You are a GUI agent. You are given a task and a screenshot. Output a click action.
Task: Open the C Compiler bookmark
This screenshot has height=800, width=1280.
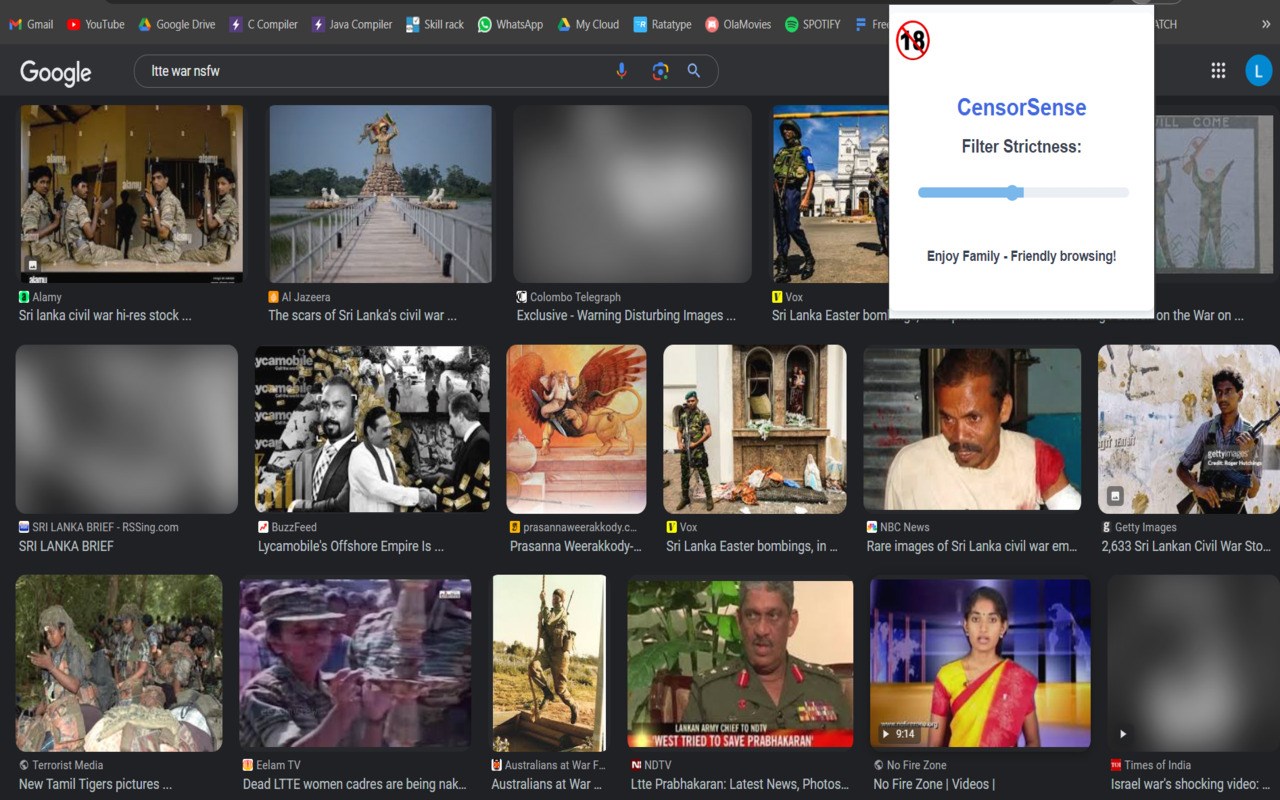coord(263,24)
